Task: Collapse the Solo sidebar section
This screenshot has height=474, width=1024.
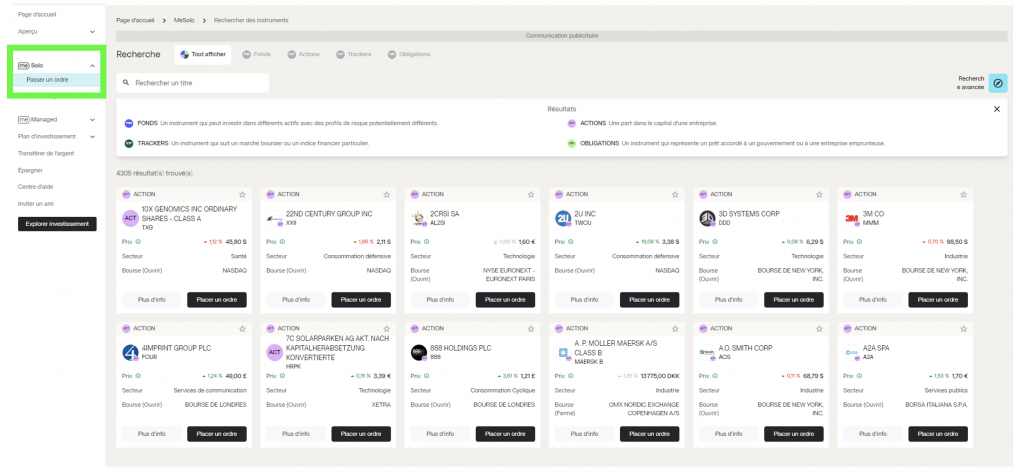Action: (92, 66)
